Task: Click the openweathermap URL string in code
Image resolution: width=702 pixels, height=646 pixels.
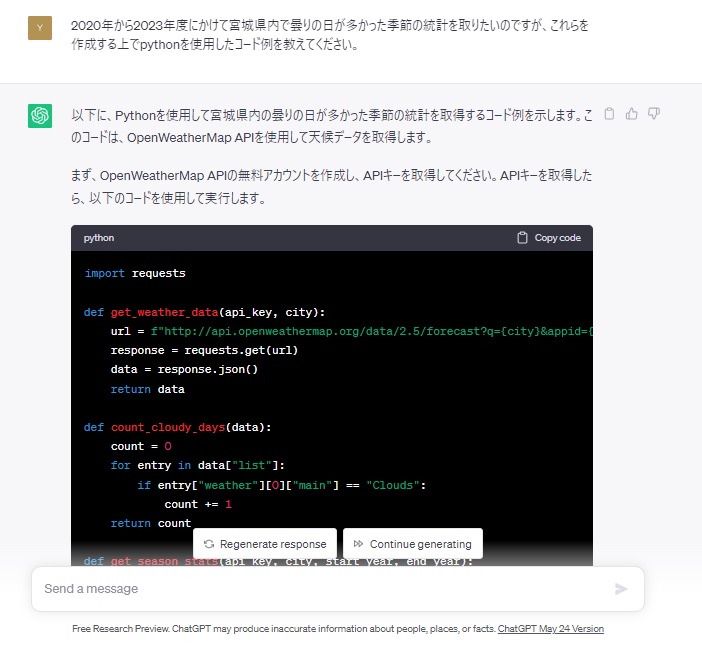Action: [372, 331]
